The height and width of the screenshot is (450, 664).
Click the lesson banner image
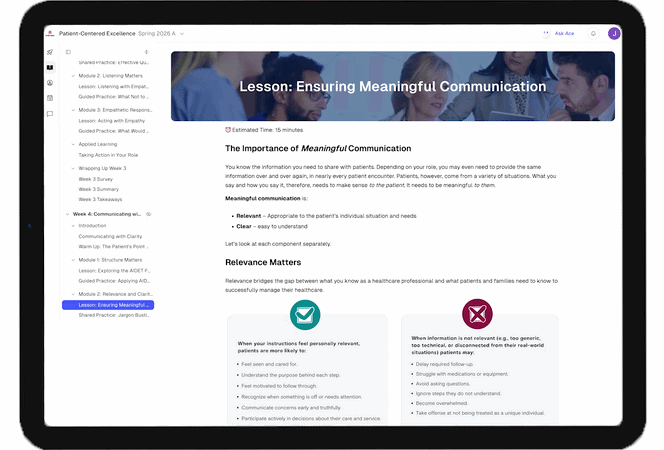(x=393, y=86)
